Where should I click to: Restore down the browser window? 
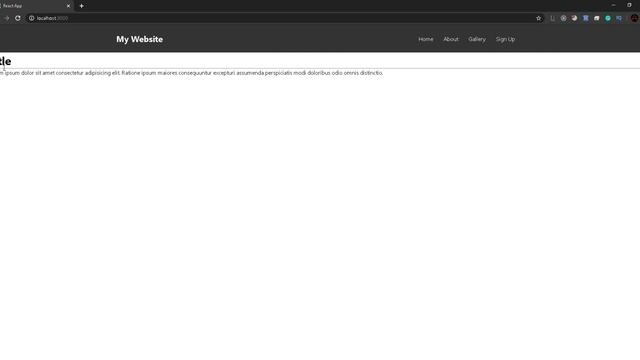(629, 5)
